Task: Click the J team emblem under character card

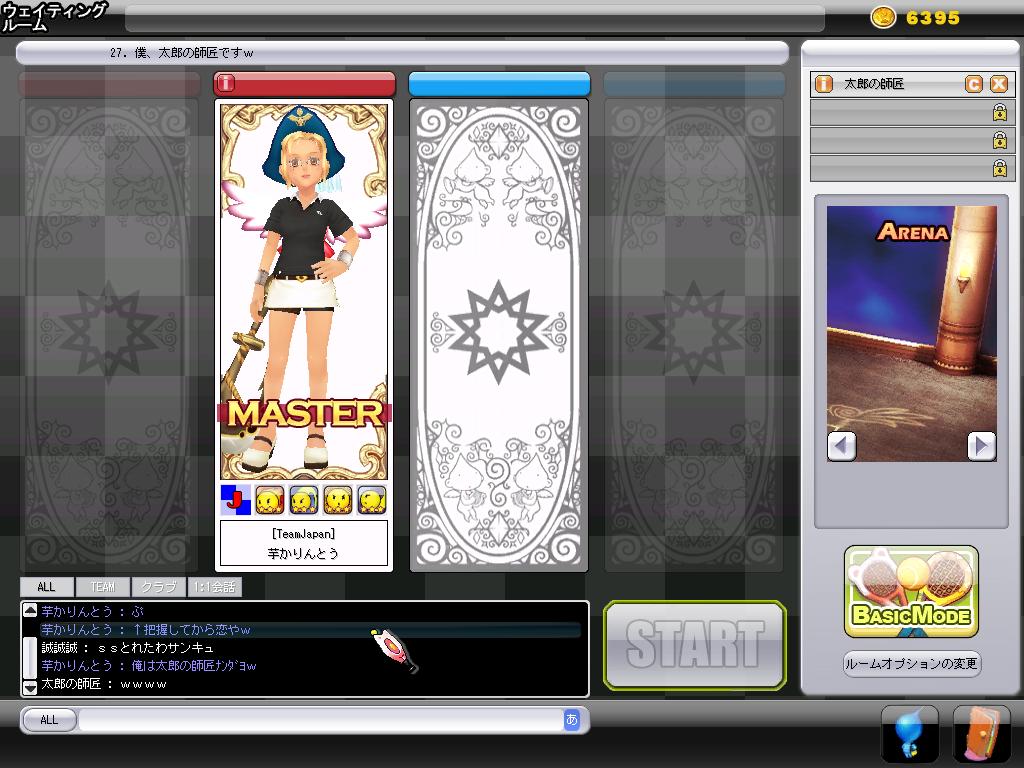Action: pos(235,500)
